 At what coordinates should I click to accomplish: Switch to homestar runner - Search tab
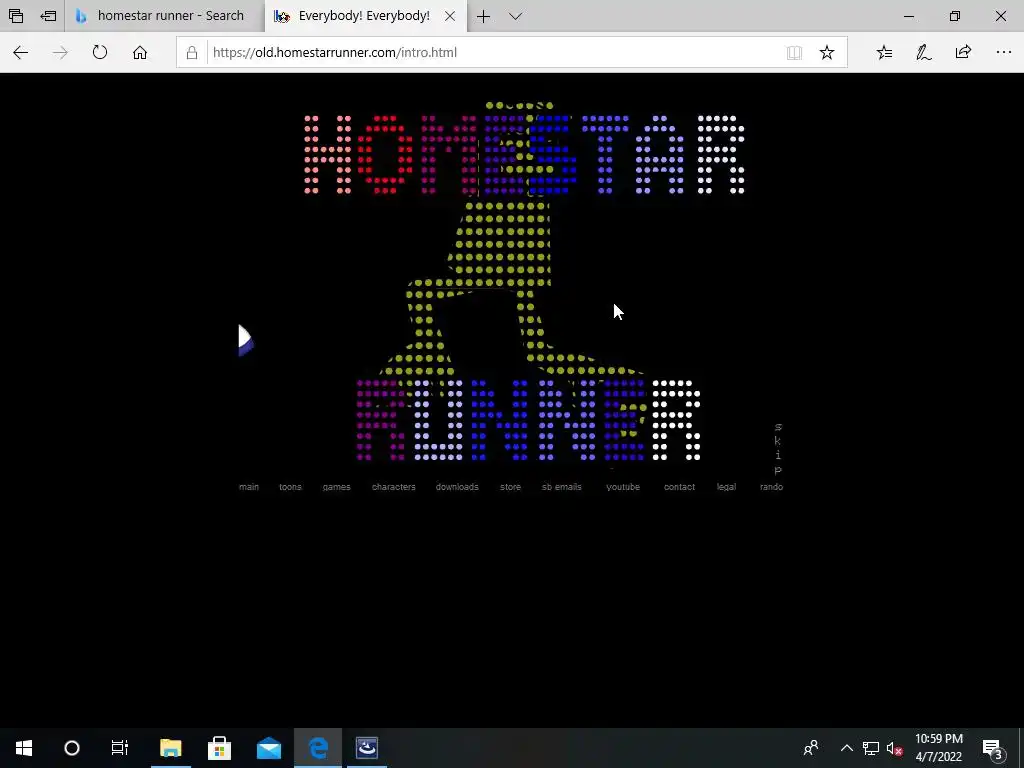coord(165,16)
